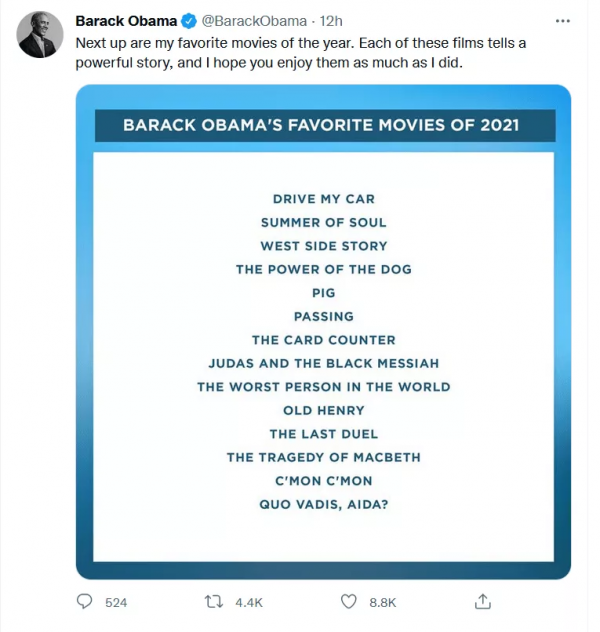Screen dimensions: 600x632
Task: Click 'Quo Vadis, Aida?' in the image
Action: (323, 504)
